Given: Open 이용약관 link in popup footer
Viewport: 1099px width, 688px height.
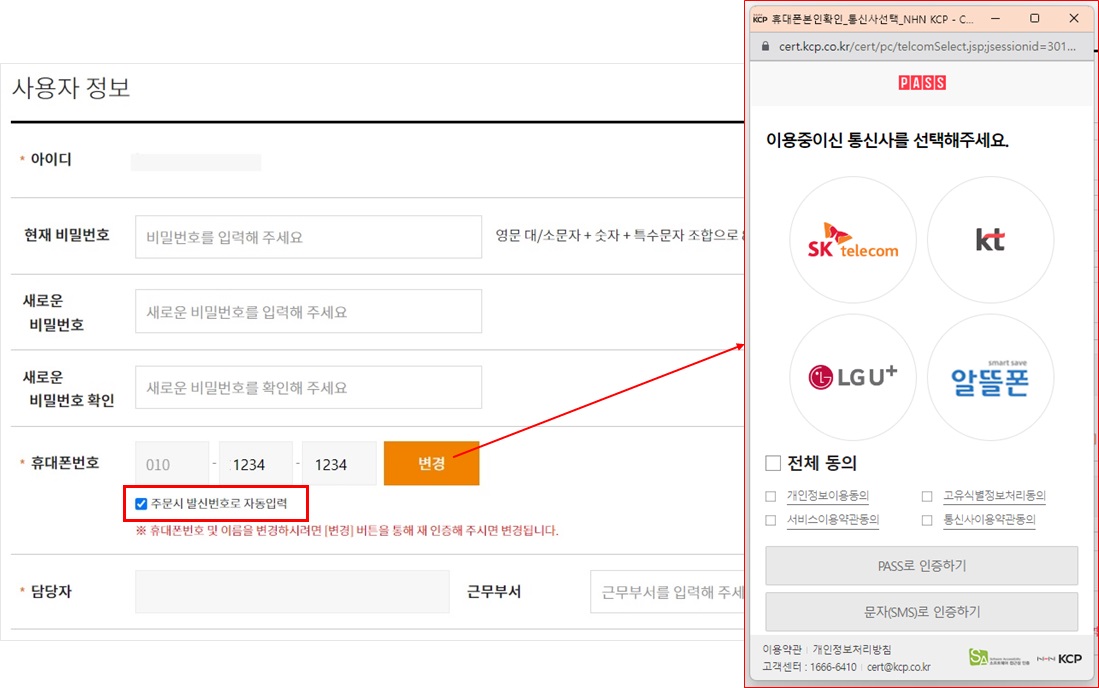Looking at the screenshot, I should click(782, 649).
